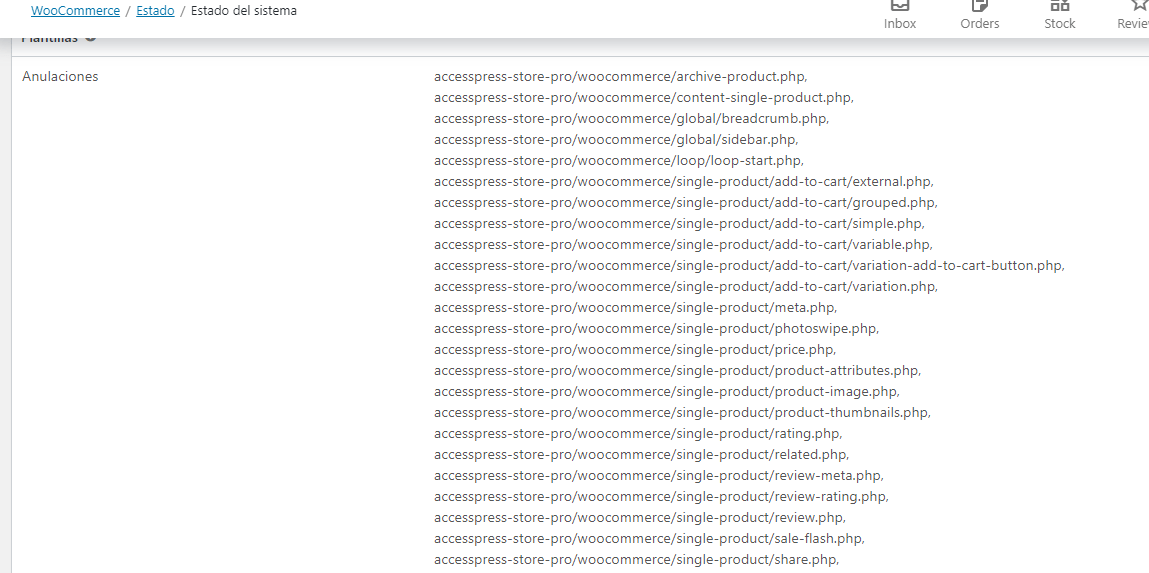
Task: Select the review-meta.php override path
Action: (659, 476)
